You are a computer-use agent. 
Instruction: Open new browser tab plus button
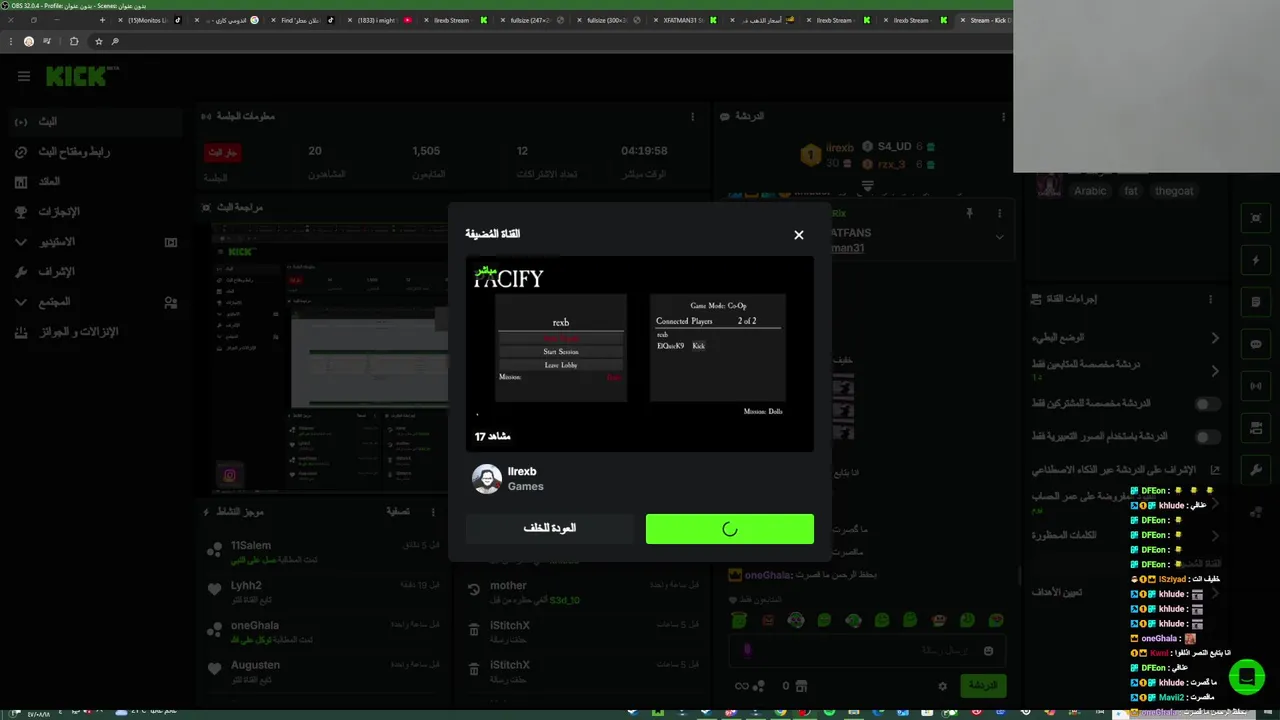[x=102, y=20]
